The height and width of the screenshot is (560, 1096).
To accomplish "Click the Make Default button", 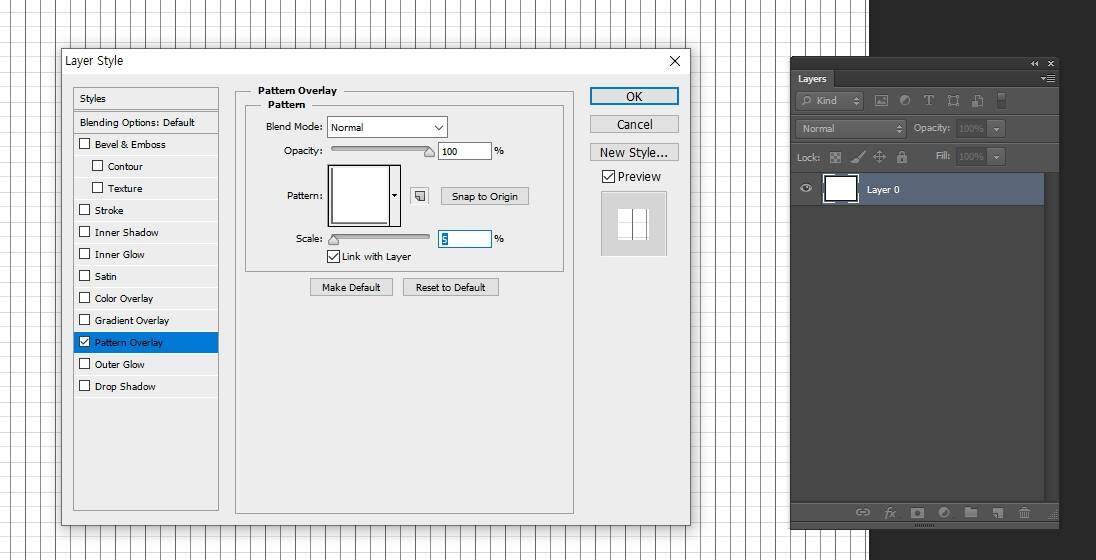I will coord(351,287).
